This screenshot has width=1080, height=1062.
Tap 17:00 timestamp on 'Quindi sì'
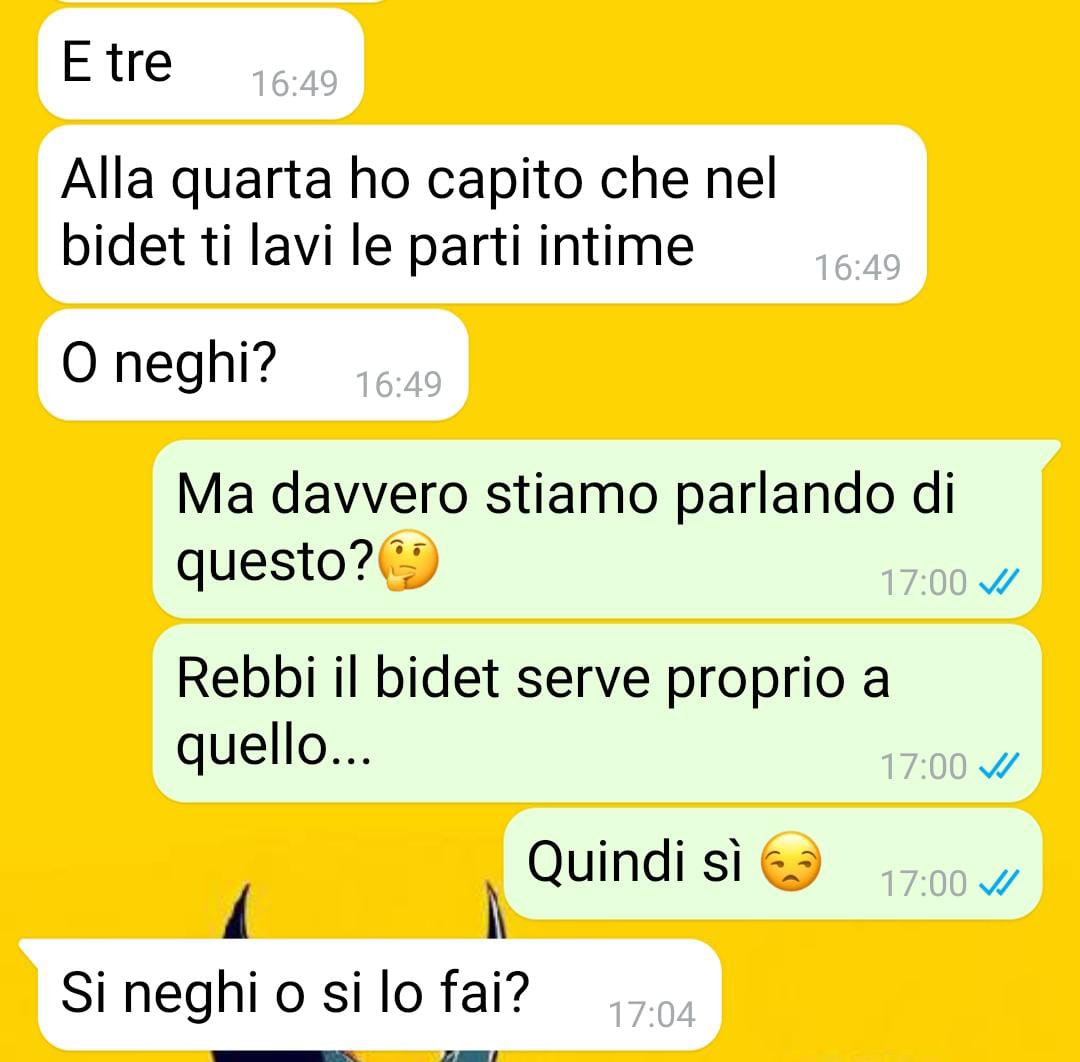pos(924,884)
